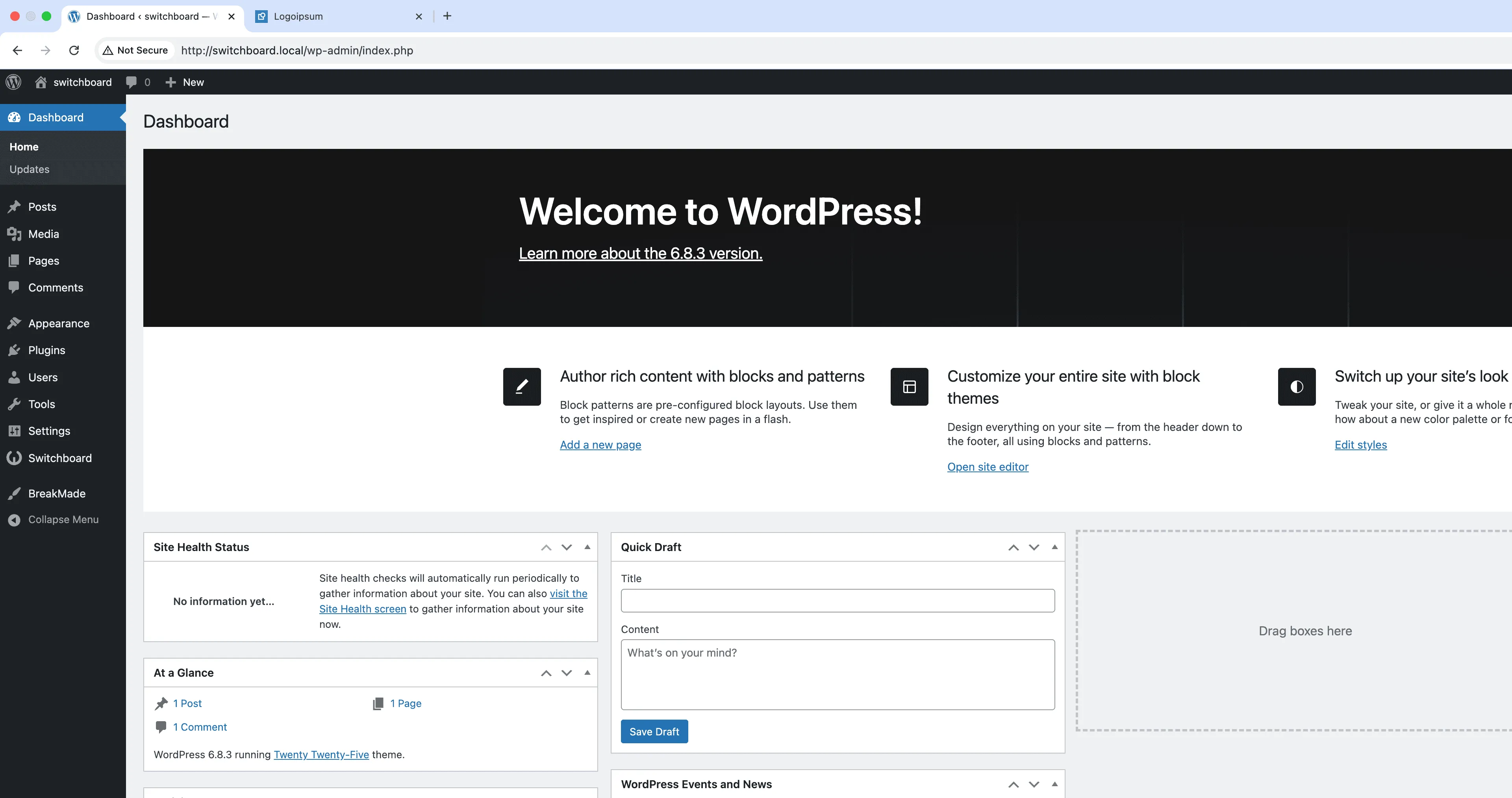The height and width of the screenshot is (798, 1512).
Task: Collapse the Quick Draft panel
Action: coord(1054,547)
